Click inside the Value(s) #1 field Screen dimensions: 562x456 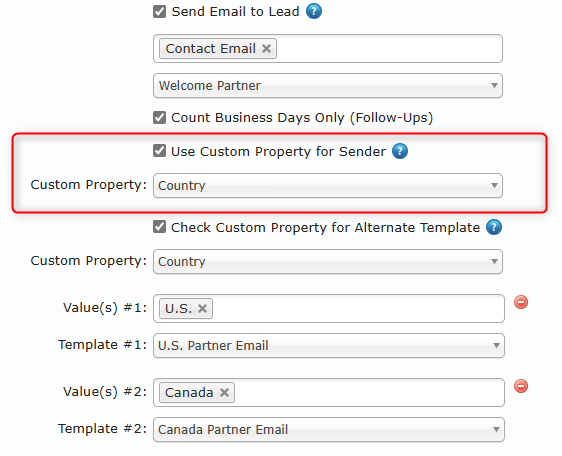358,308
